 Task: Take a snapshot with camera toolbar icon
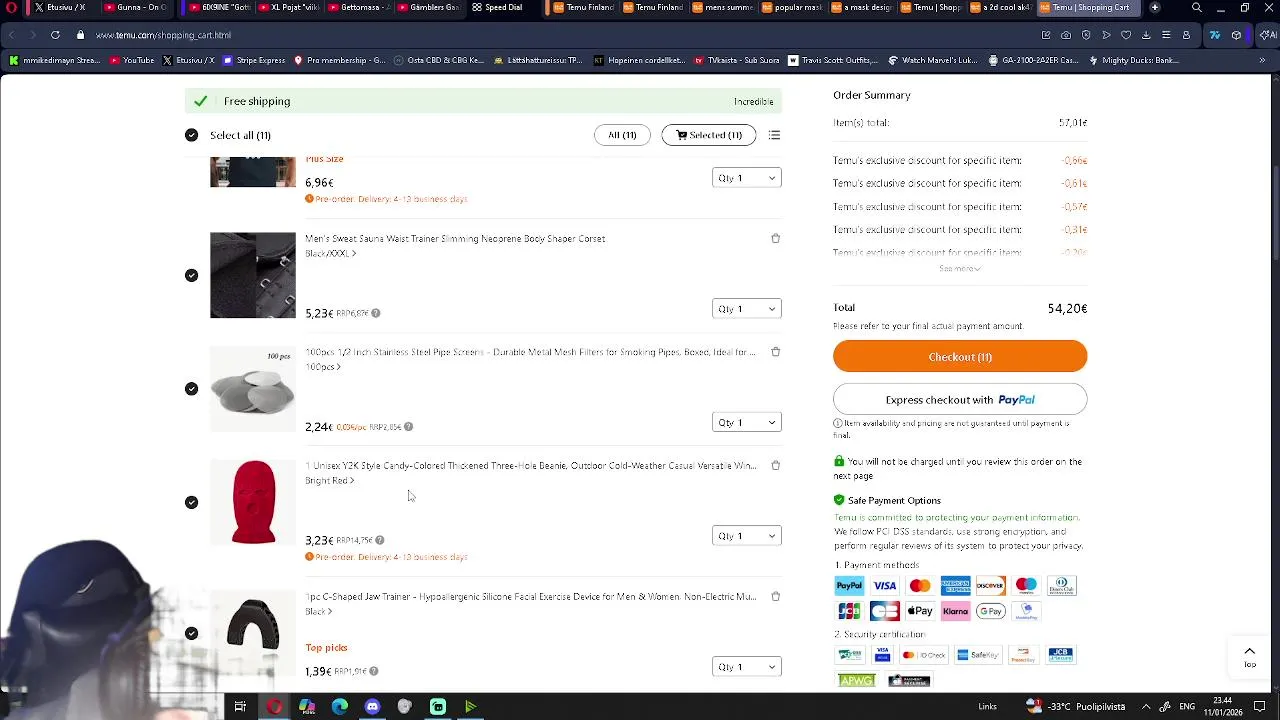tap(1066, 35)
